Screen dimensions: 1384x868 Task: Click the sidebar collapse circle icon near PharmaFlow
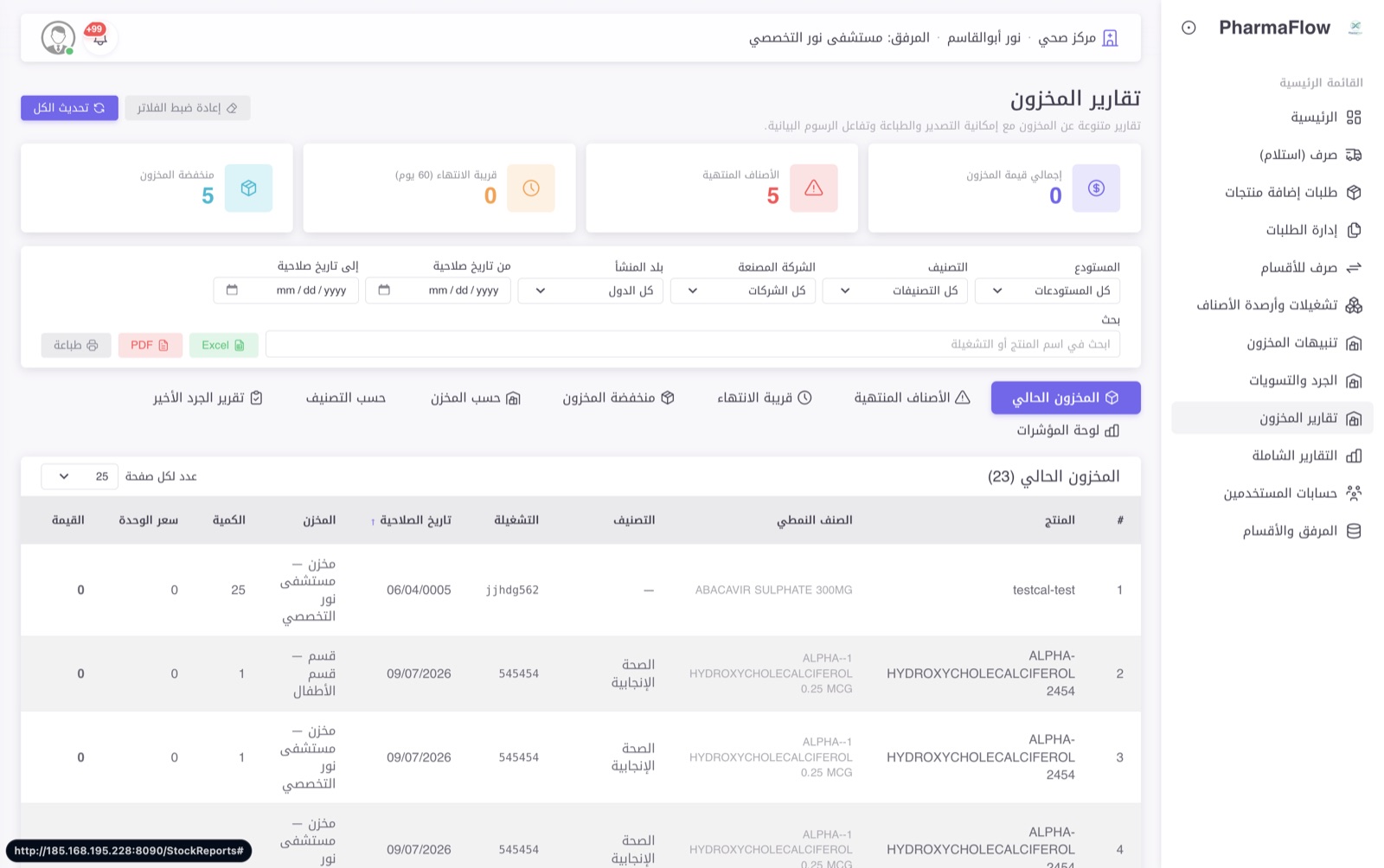(x=1189, y=28)
